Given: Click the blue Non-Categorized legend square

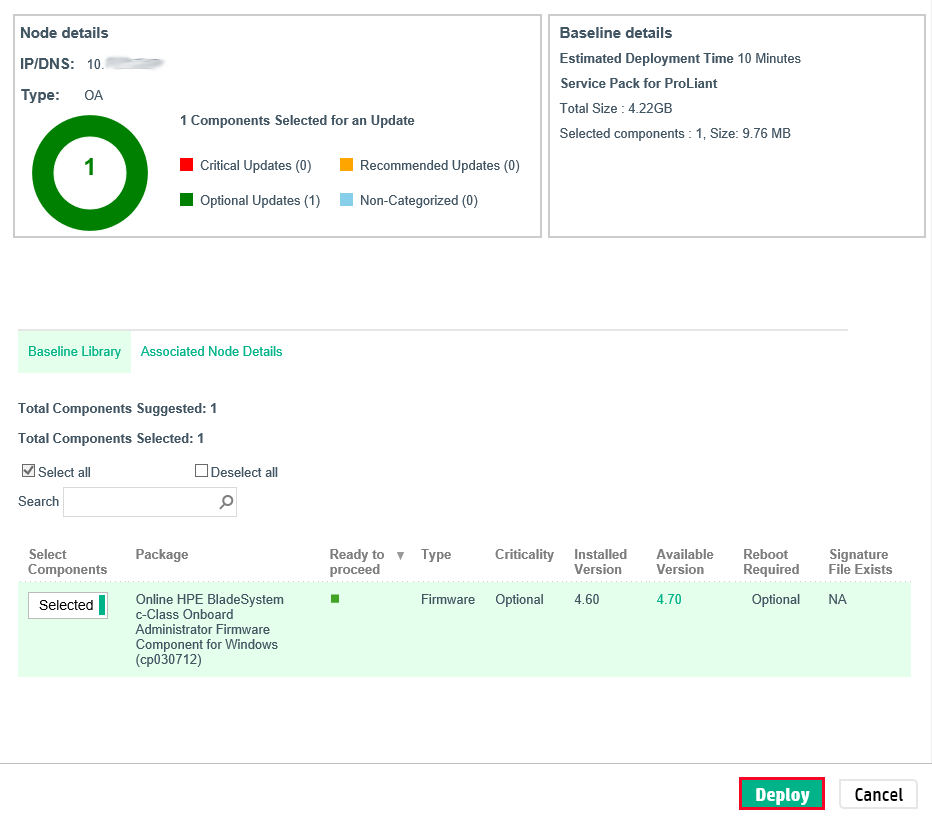Looking at the screenshot, I should [x=347, y=199].
